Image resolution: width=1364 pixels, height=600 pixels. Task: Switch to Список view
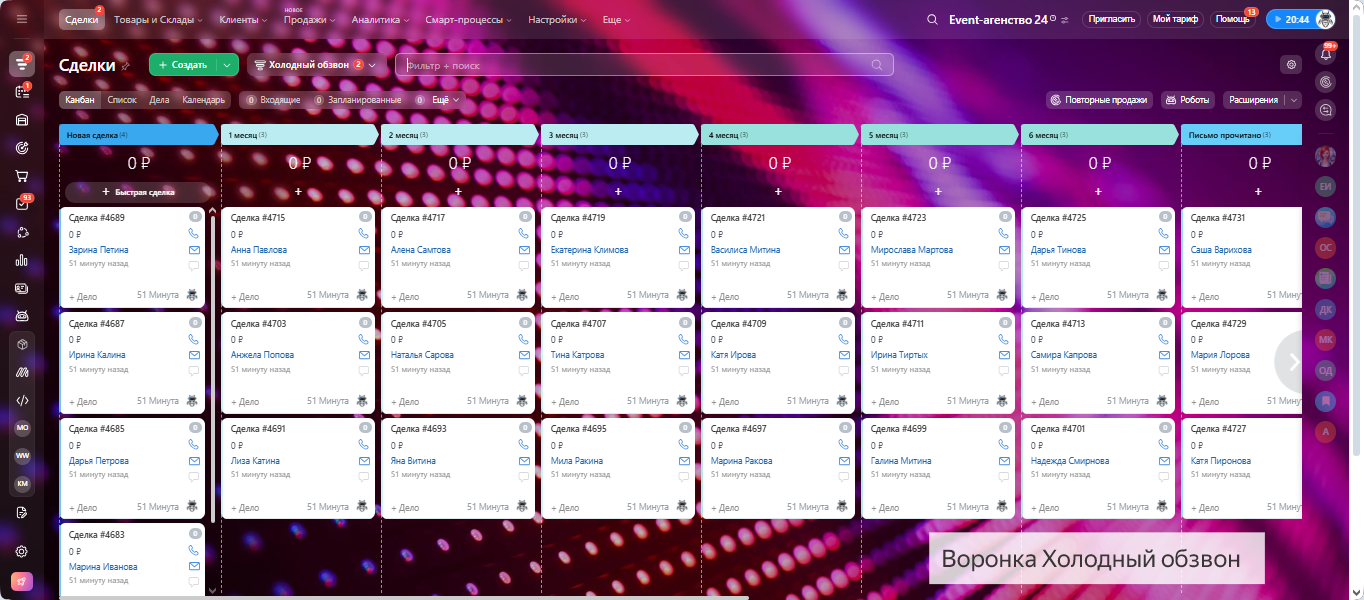coord(121,100)
